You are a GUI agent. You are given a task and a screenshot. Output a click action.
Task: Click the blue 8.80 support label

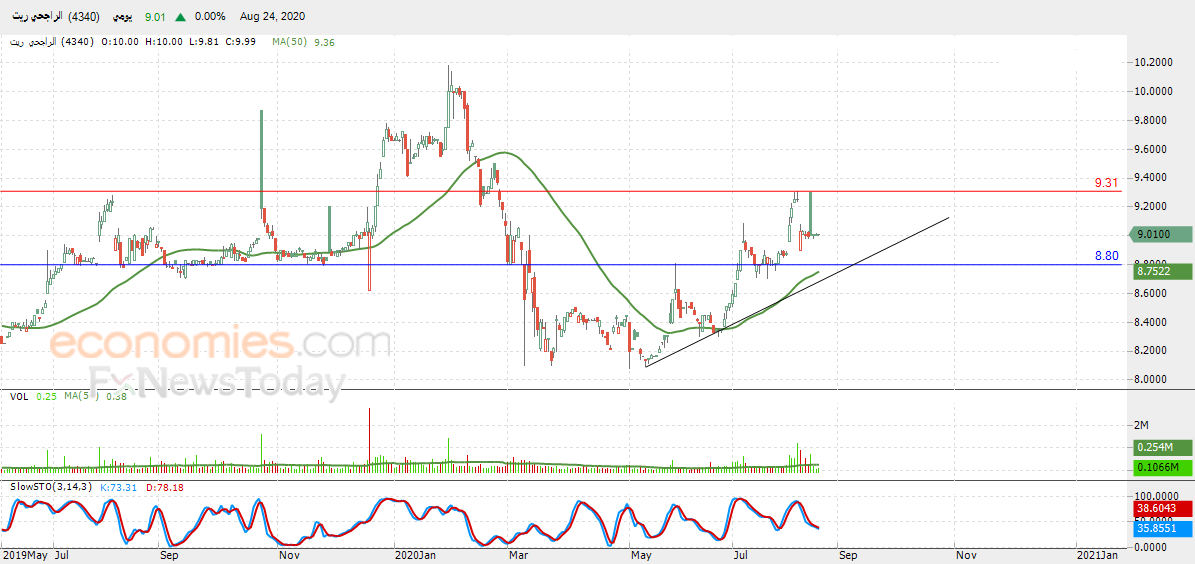click(x=1107, y=256)
